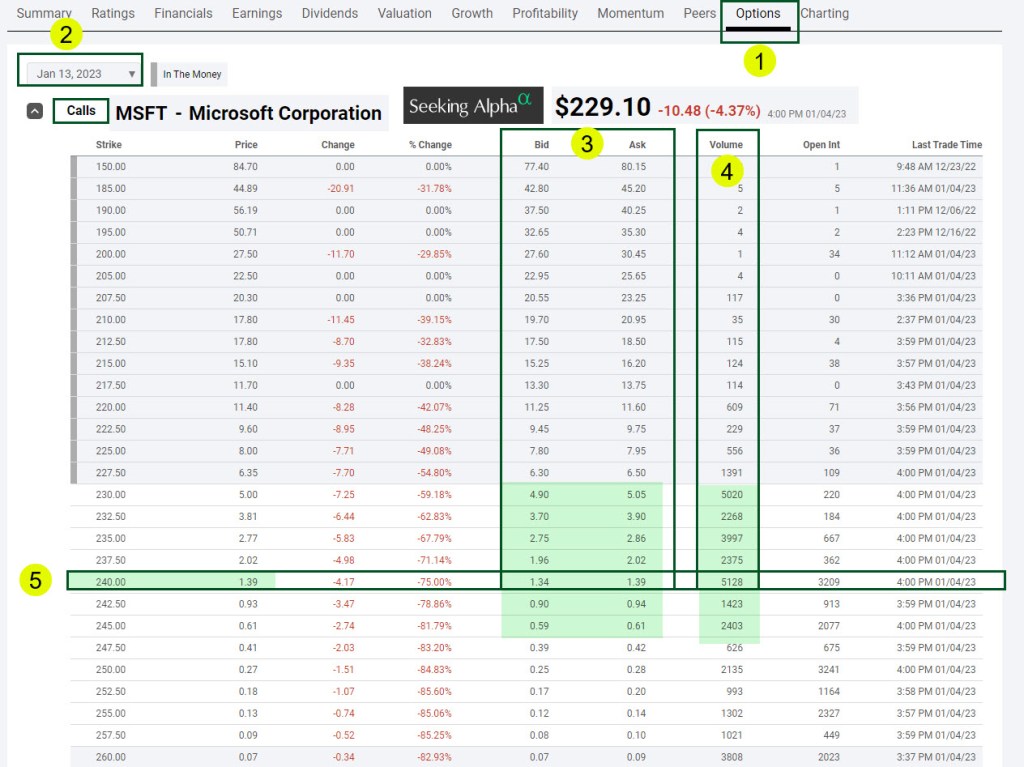Open the Profitability tab

pos(545,14)
